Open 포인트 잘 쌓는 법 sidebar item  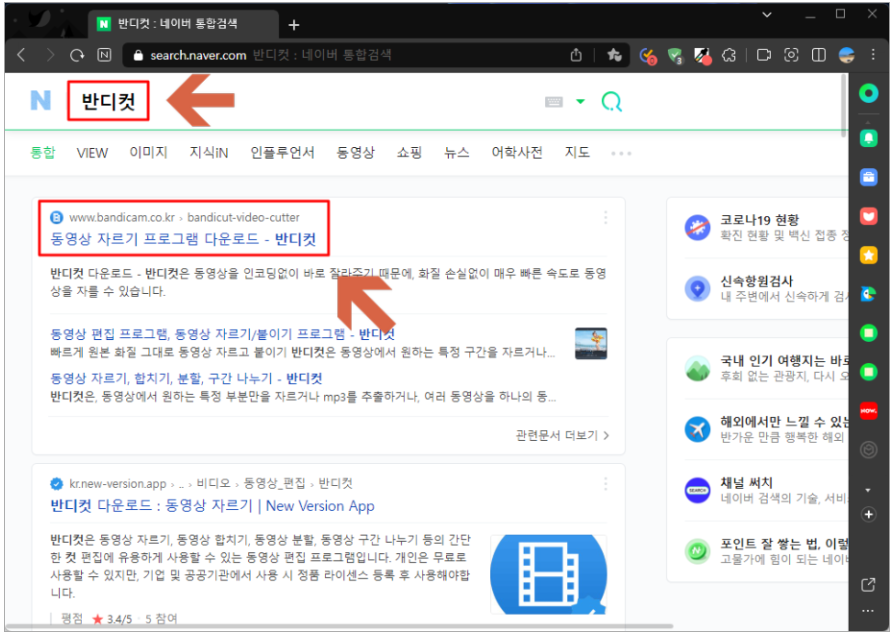coord(766,551)
